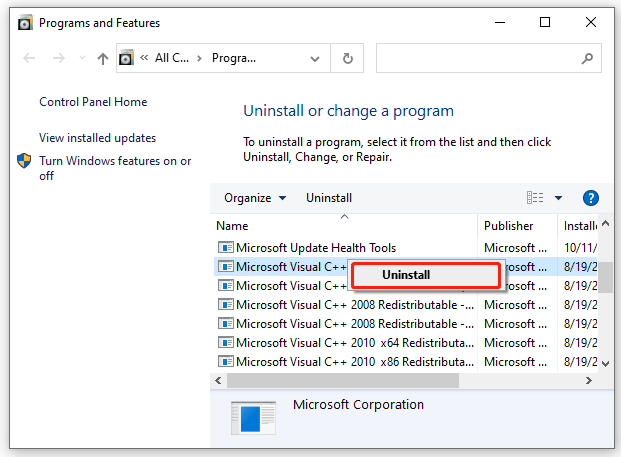Viewport: 621px width, 457px height.
Task: Click the Back navigation arrow
Action: [x=28, y=59]
